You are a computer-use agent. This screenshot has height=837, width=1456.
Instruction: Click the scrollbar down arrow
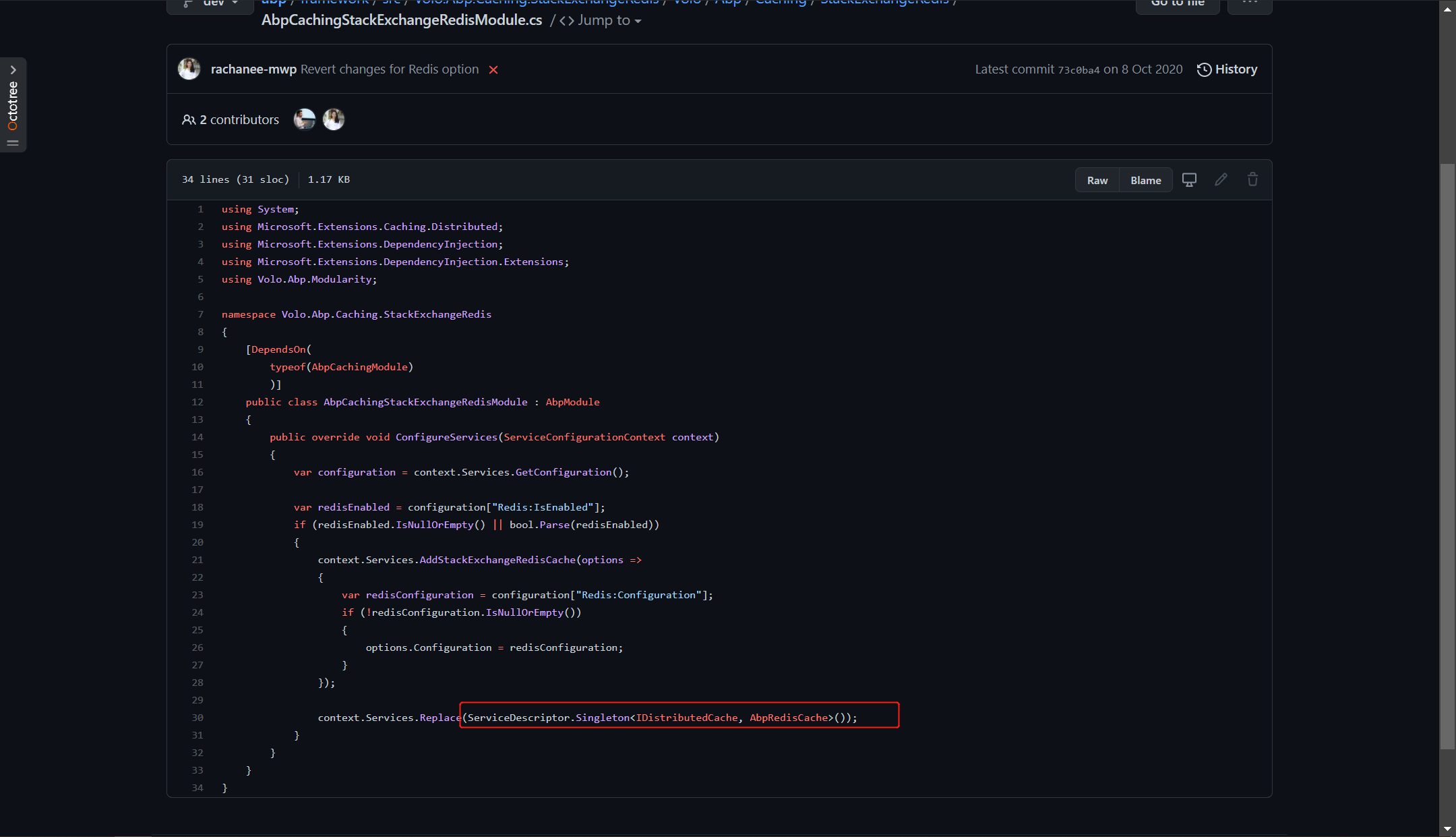click(1447, 829)
